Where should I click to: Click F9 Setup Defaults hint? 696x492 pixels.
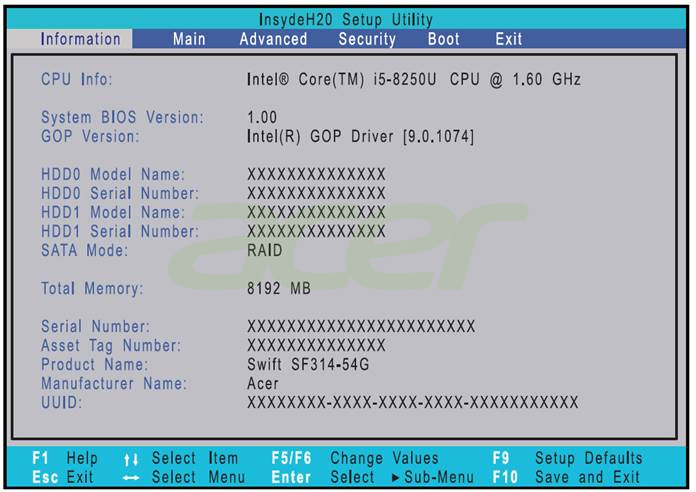[567, 458]
